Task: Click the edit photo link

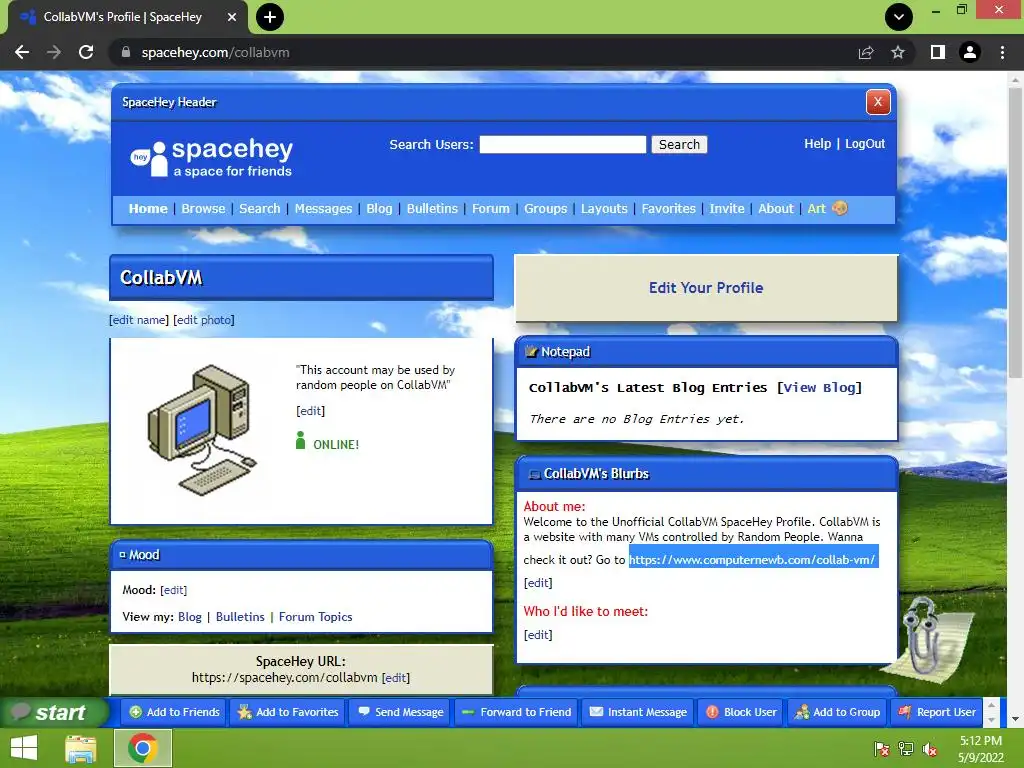Action: (x=204, y=319)
